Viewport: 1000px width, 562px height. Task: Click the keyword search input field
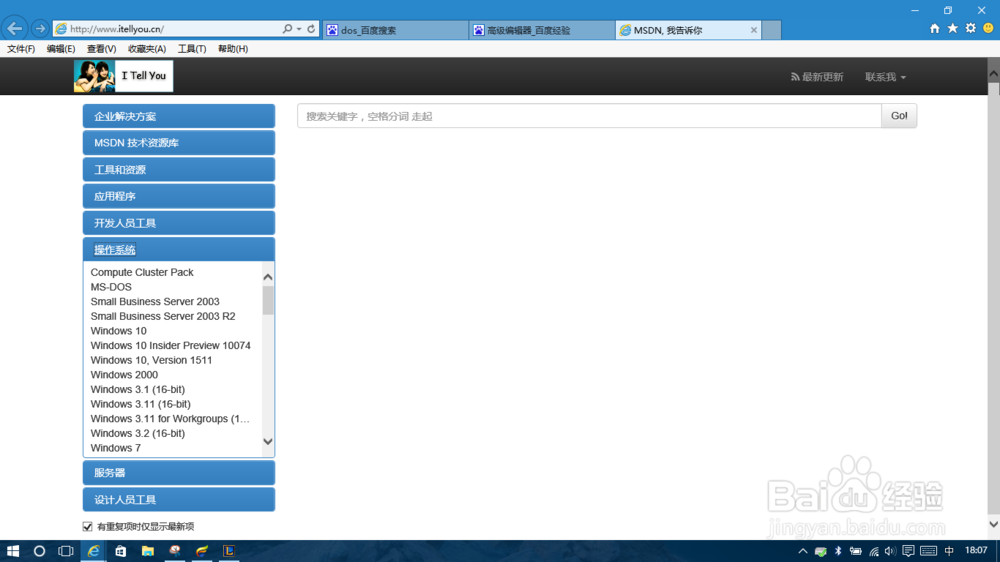(589, 116)
